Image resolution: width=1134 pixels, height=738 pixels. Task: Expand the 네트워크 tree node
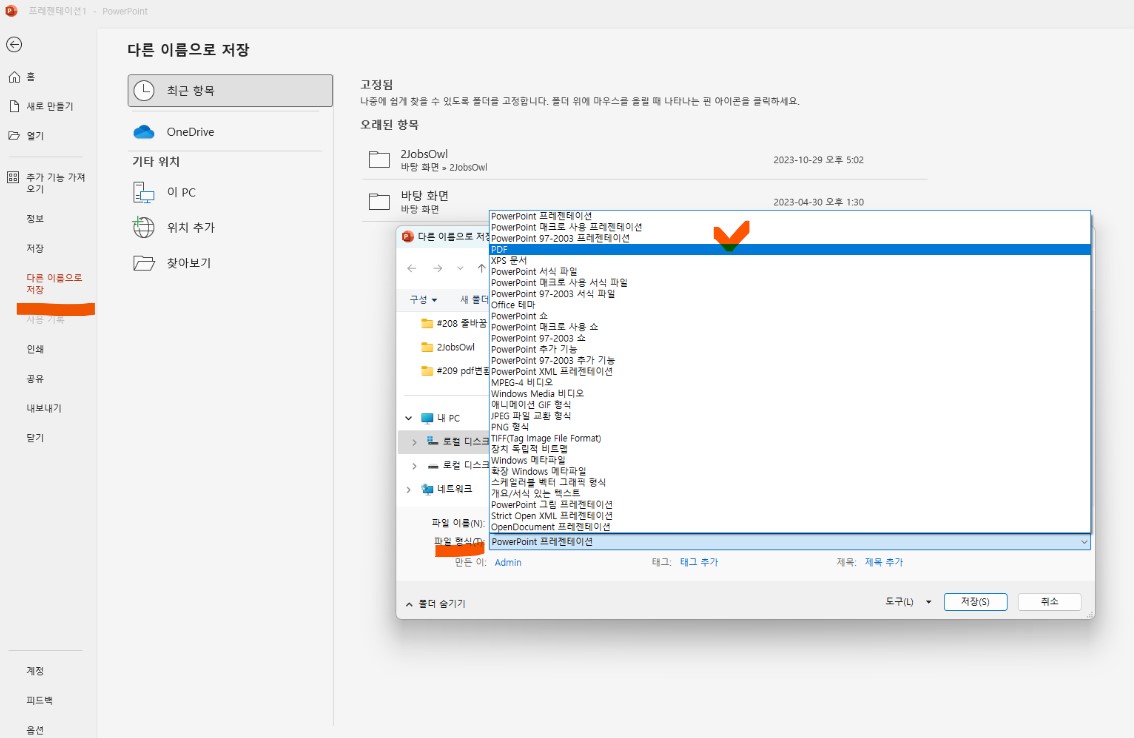pos(409,489)
